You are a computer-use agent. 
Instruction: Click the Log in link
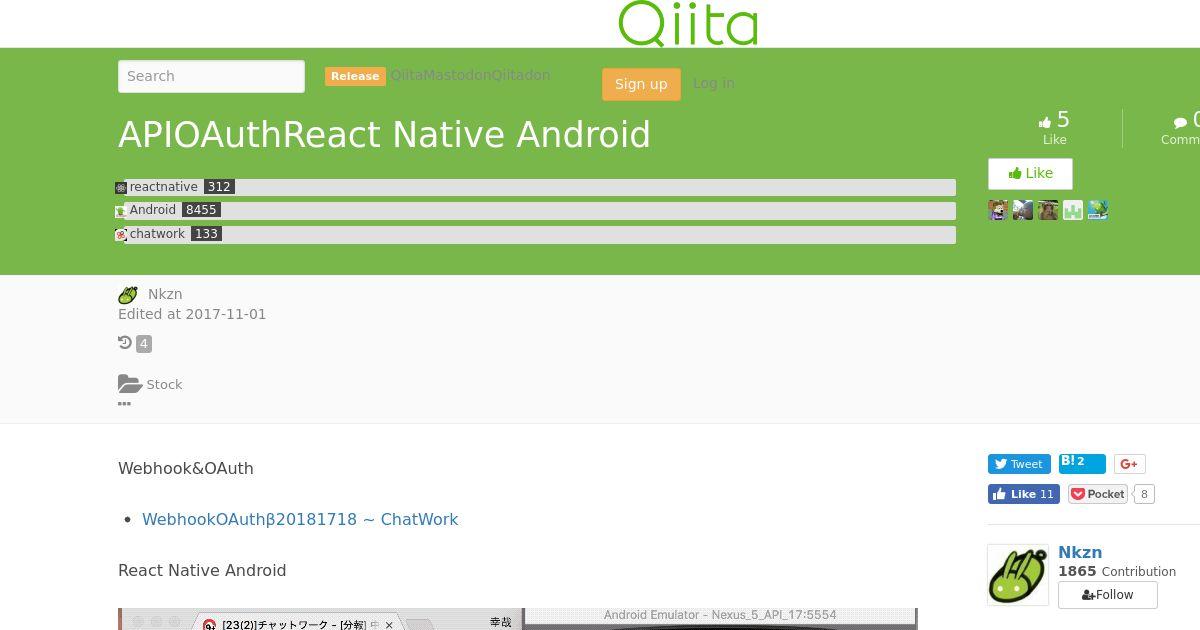click(714, 83)
